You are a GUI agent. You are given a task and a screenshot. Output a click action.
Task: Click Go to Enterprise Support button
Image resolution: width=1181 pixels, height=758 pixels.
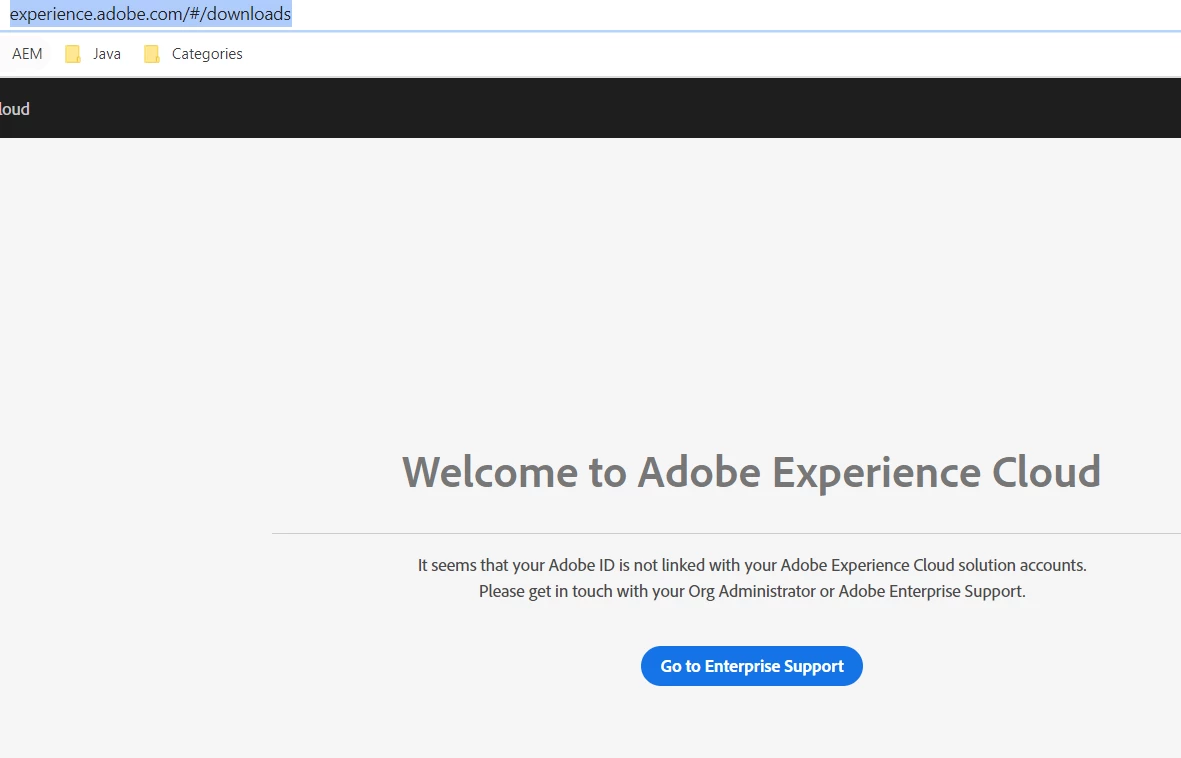click(x=752, y=666)
